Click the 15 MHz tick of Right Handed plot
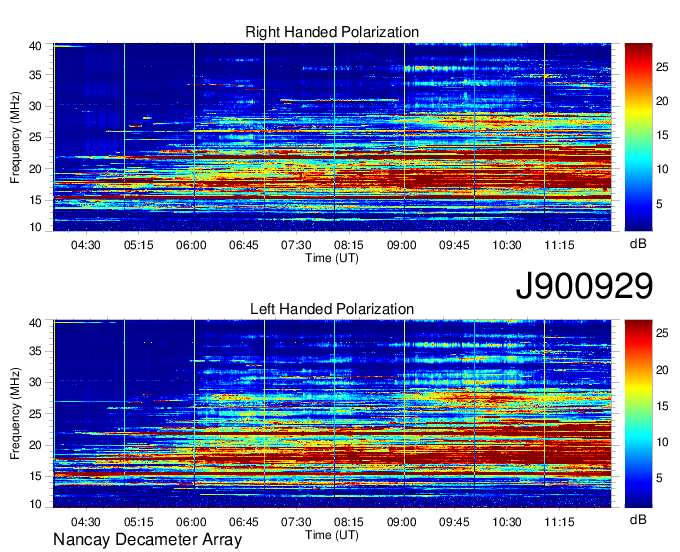The height and width of the screenshot is (552, 680). pos(35,200)
